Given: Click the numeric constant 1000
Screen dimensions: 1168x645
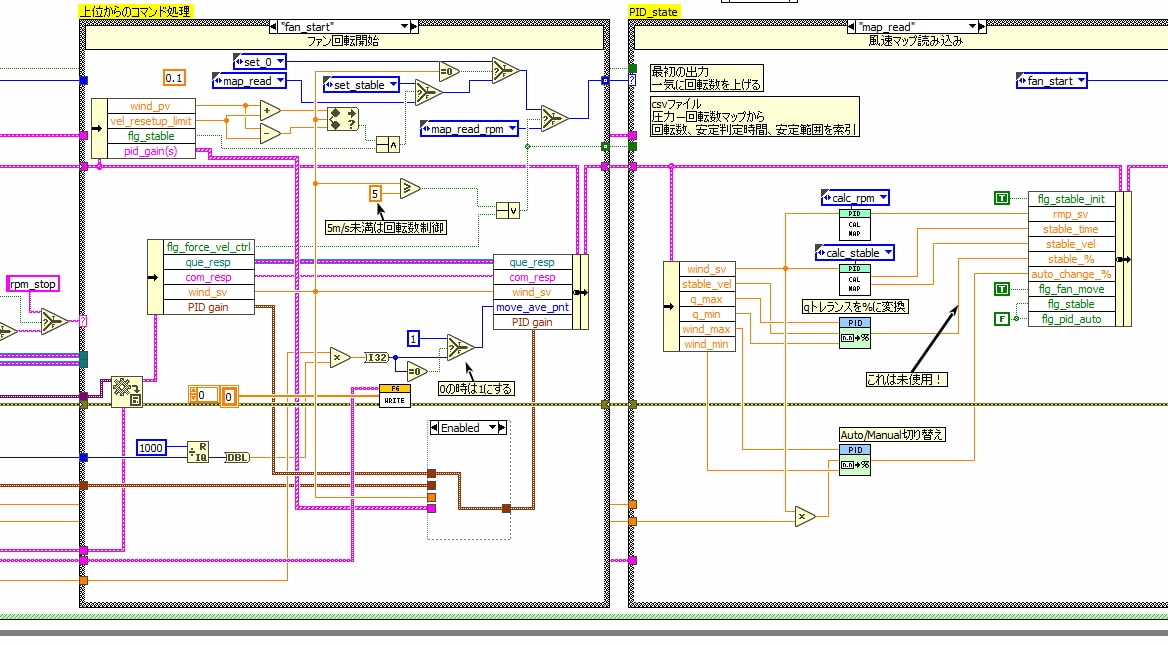Looking at the screenshot, I should (151, 448).
